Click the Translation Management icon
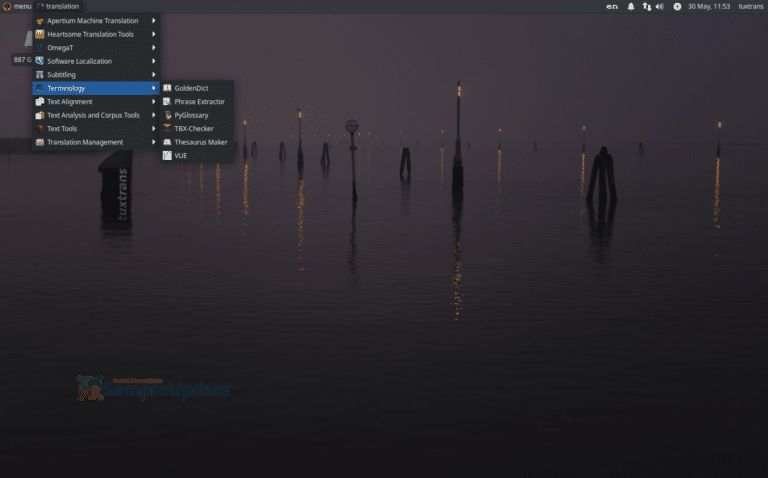768x478 pixels. click(40, 142)
